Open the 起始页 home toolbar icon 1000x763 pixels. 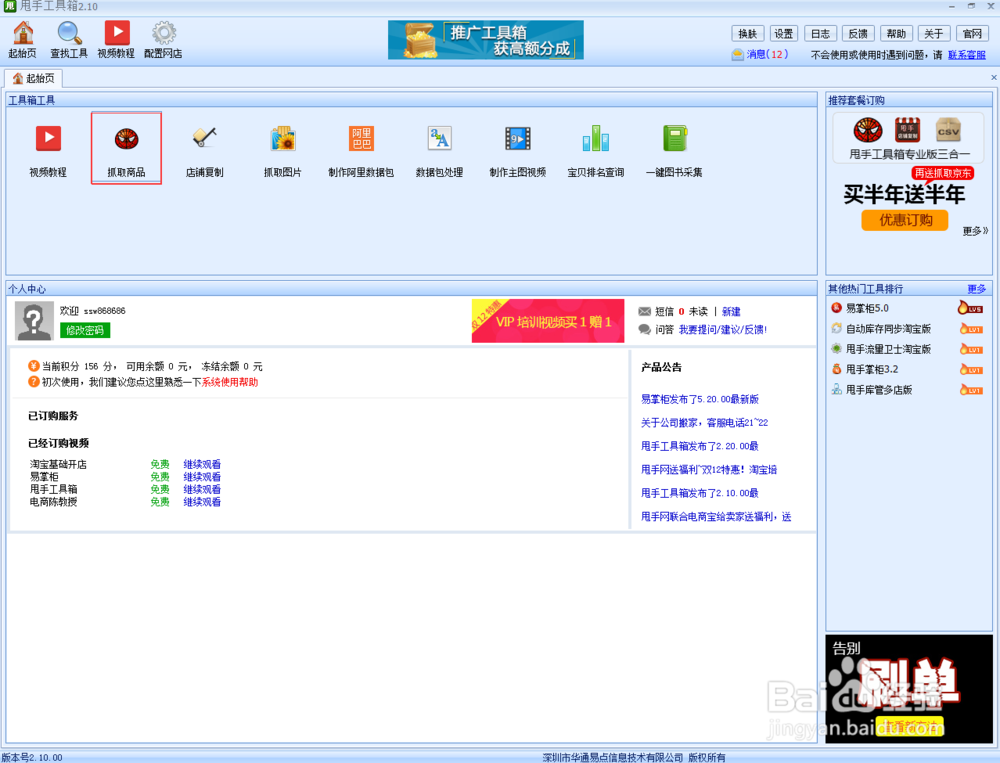coord(22,40)
